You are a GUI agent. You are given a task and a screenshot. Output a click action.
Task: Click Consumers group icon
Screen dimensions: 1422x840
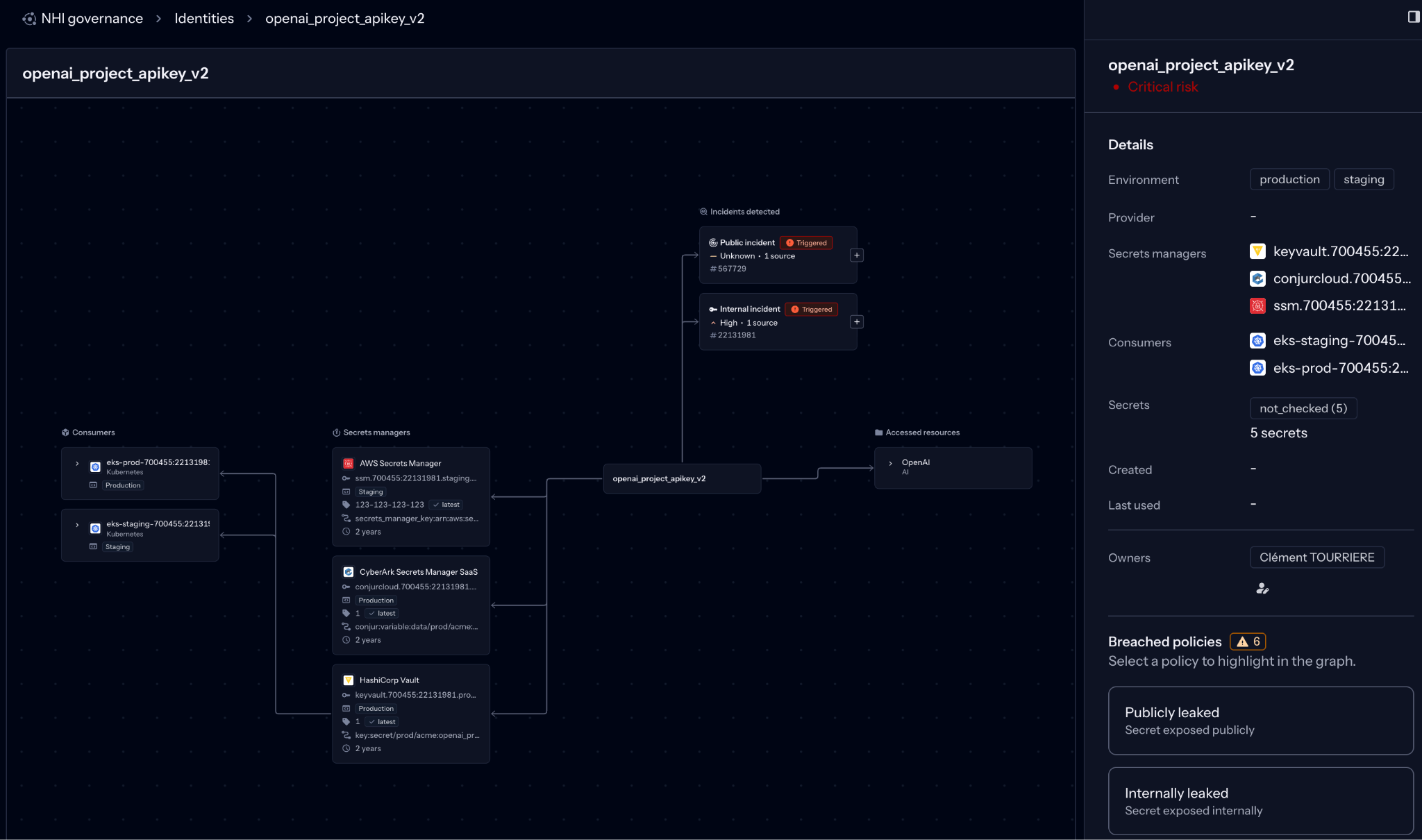65,432
